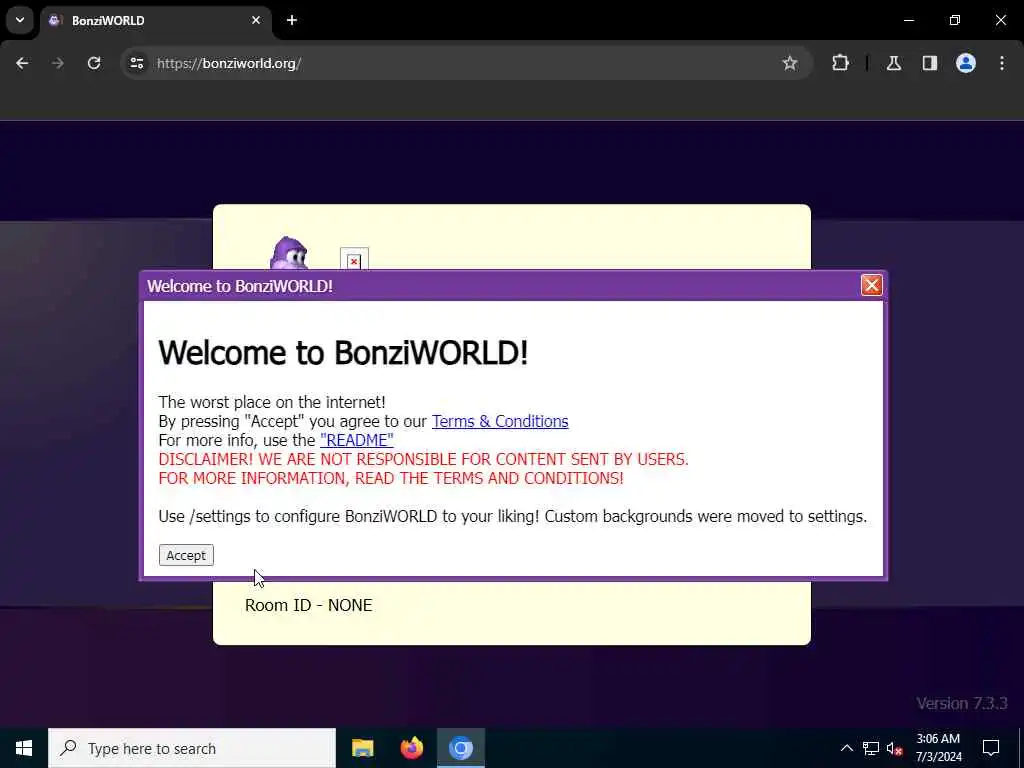This screenshot has height=768, width=1024.
Task: Minimize the Chrome browser window
Action: [x=908, y=20]
